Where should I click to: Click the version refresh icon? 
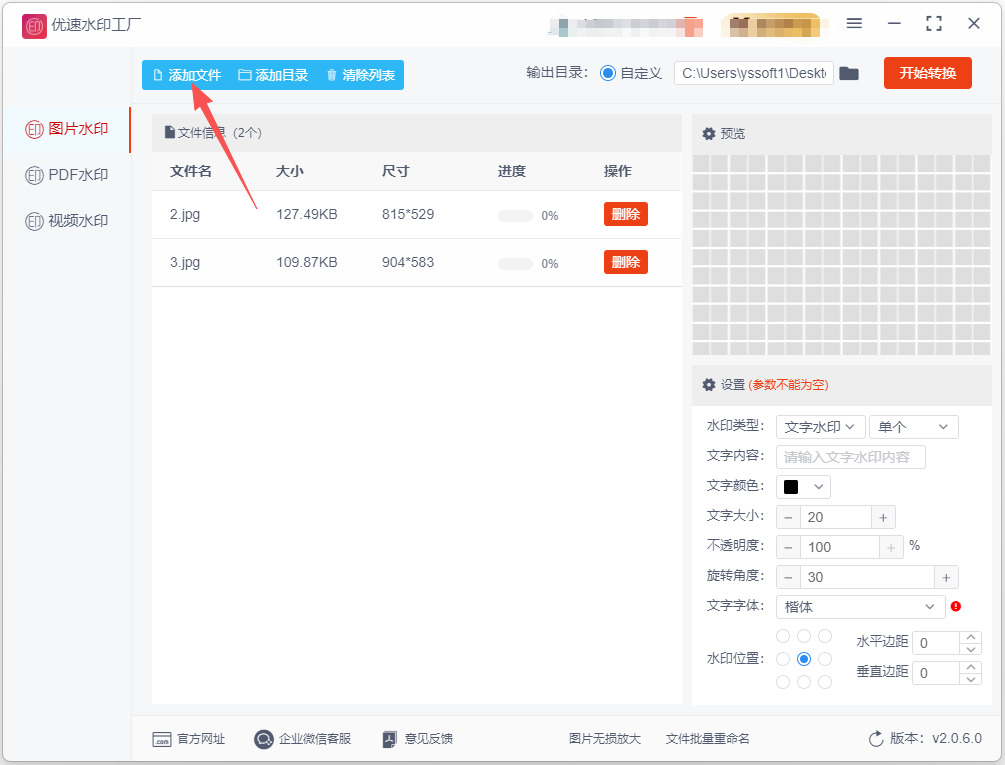[876, 739]
